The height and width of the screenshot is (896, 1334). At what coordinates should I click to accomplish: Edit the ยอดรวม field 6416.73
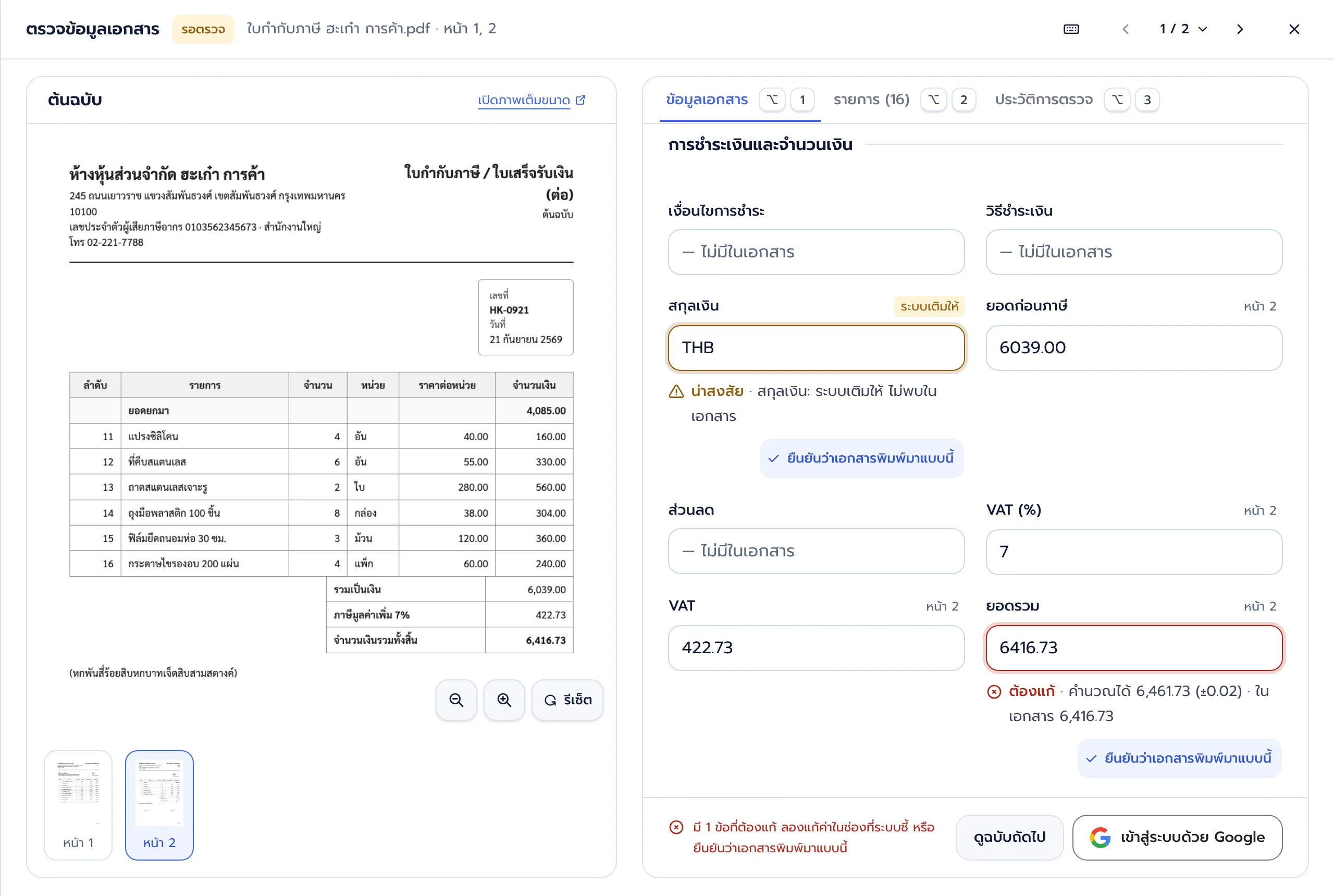click(1134, 648)
